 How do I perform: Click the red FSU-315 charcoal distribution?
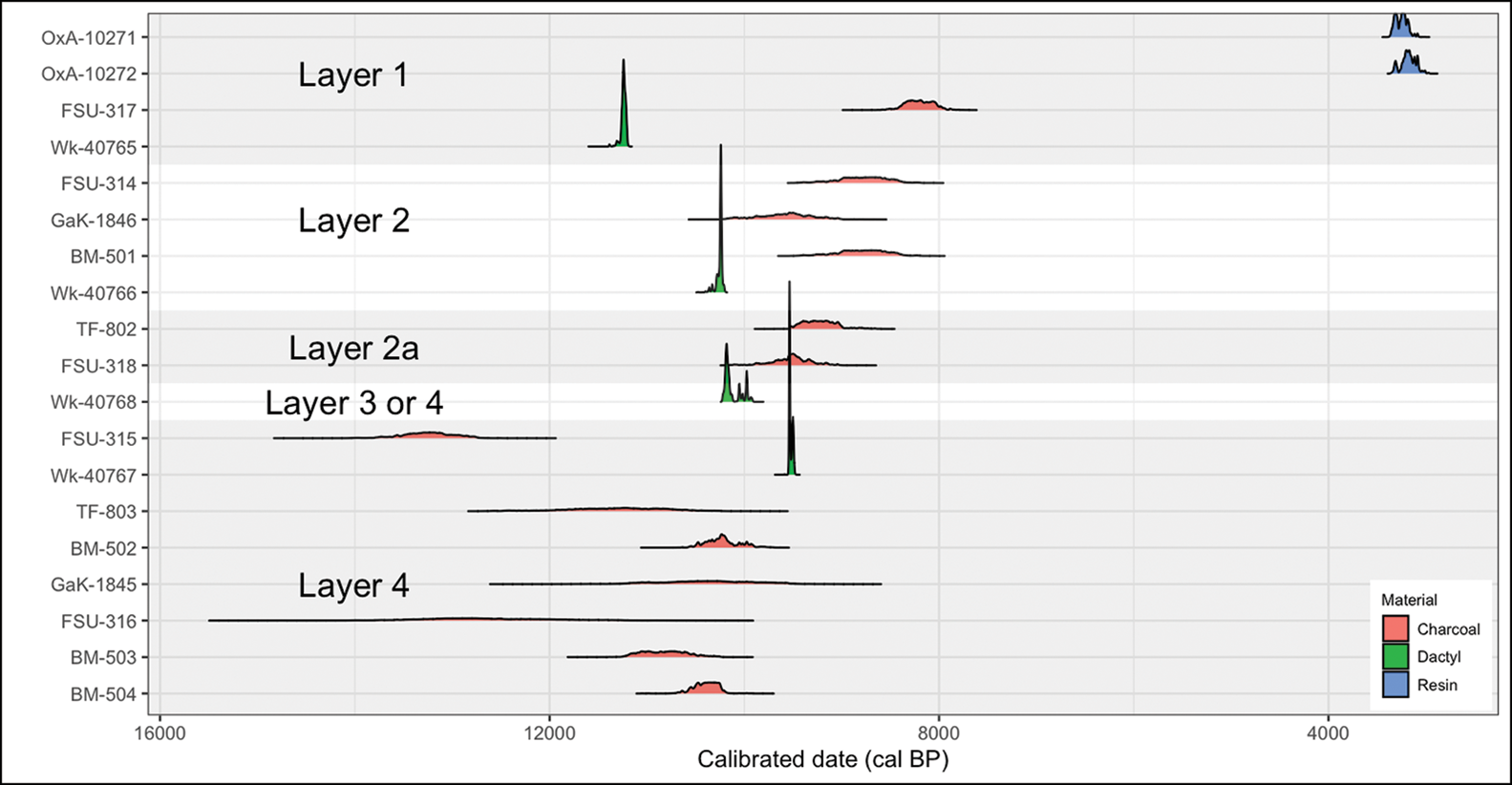[x=430, y=435]
